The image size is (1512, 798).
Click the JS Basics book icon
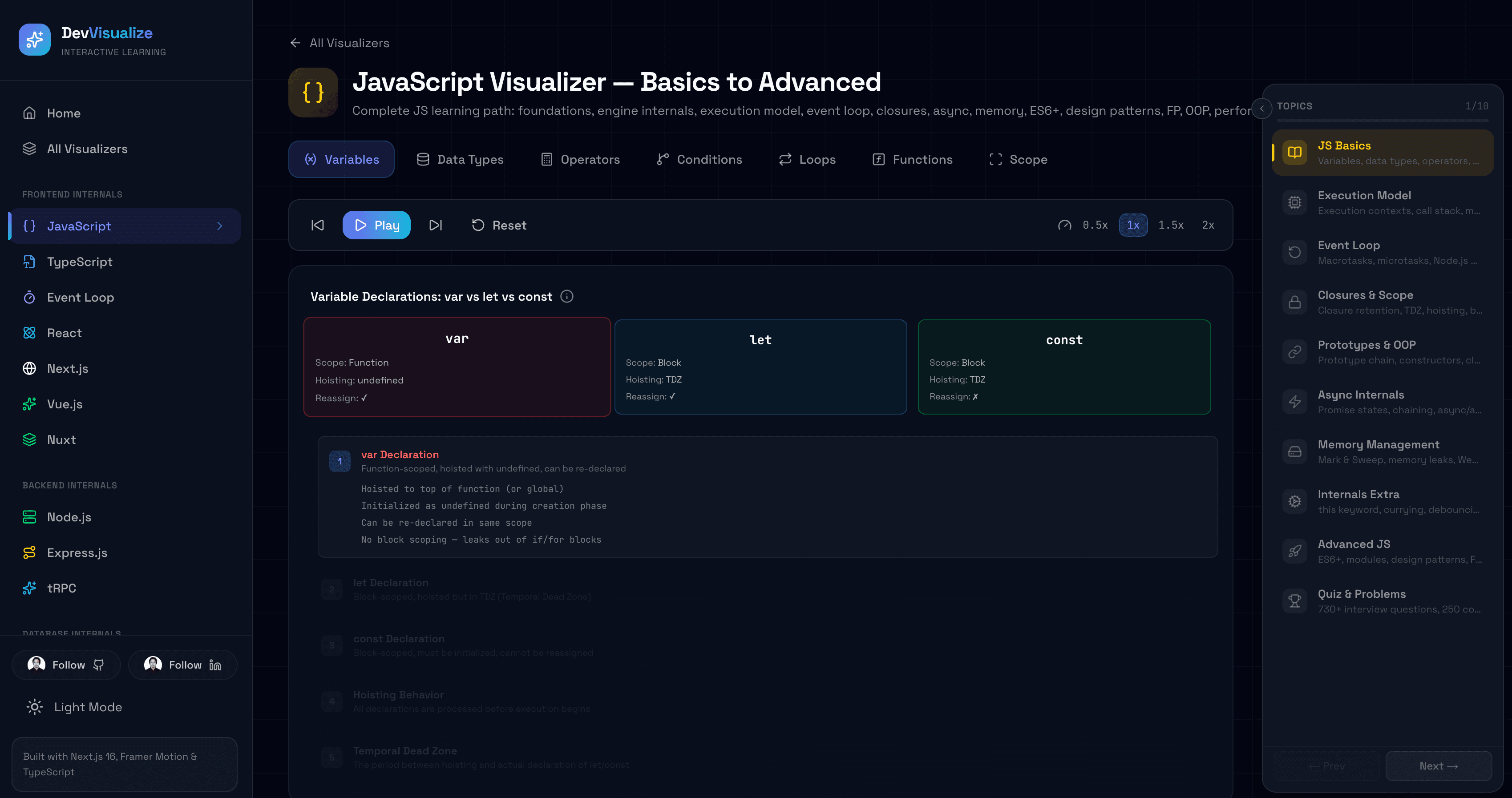pyautogui.click(x=1295, y=153)
